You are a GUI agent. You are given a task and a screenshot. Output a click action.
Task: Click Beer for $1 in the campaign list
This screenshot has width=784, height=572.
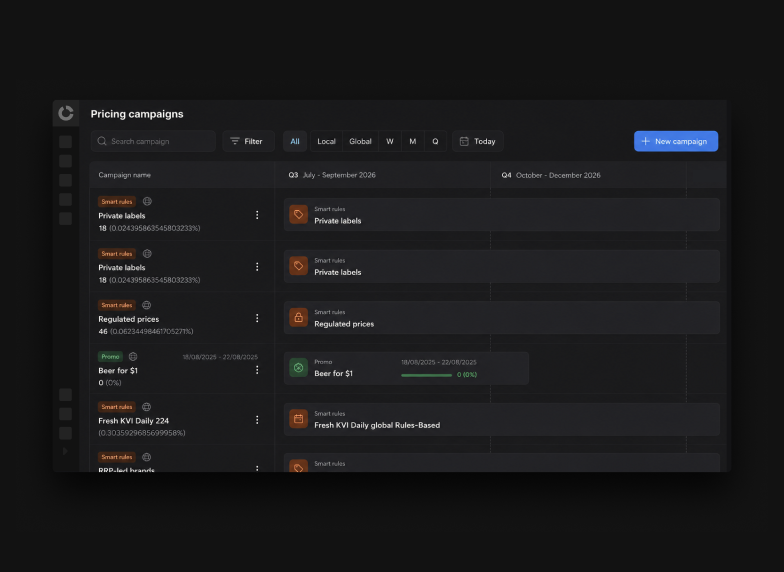pyautogui.click(x=118, y=370)
